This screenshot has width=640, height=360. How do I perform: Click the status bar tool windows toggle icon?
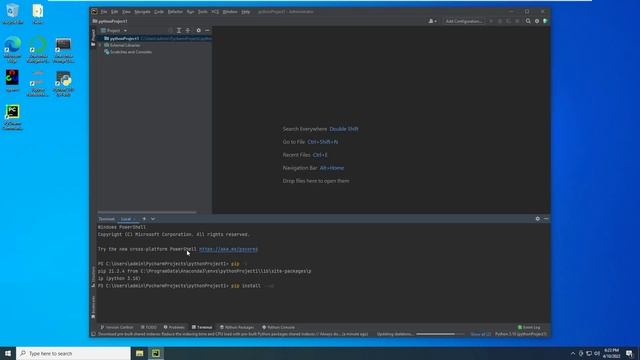click(x=93, y=334)
